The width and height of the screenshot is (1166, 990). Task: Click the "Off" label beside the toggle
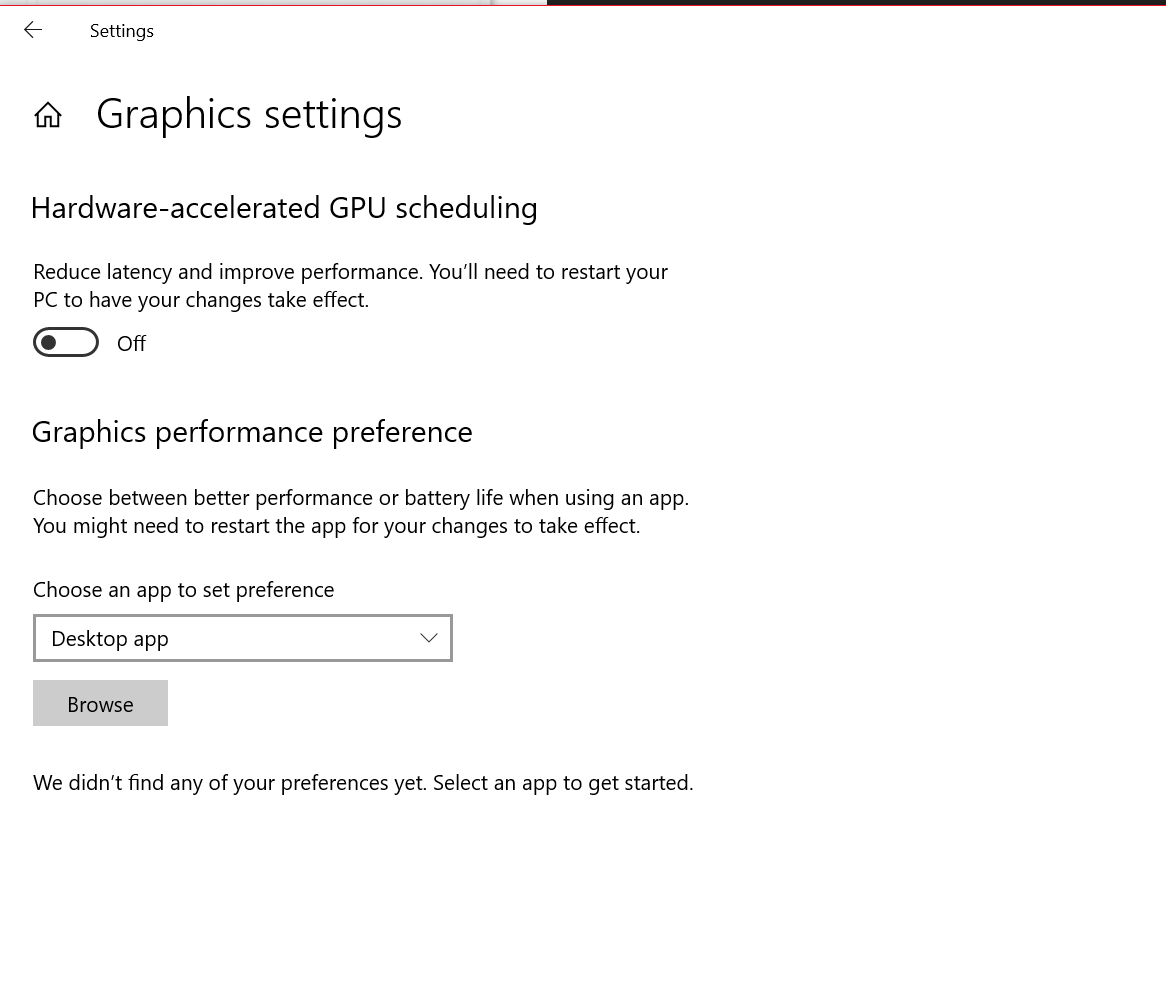pos(131,344)
